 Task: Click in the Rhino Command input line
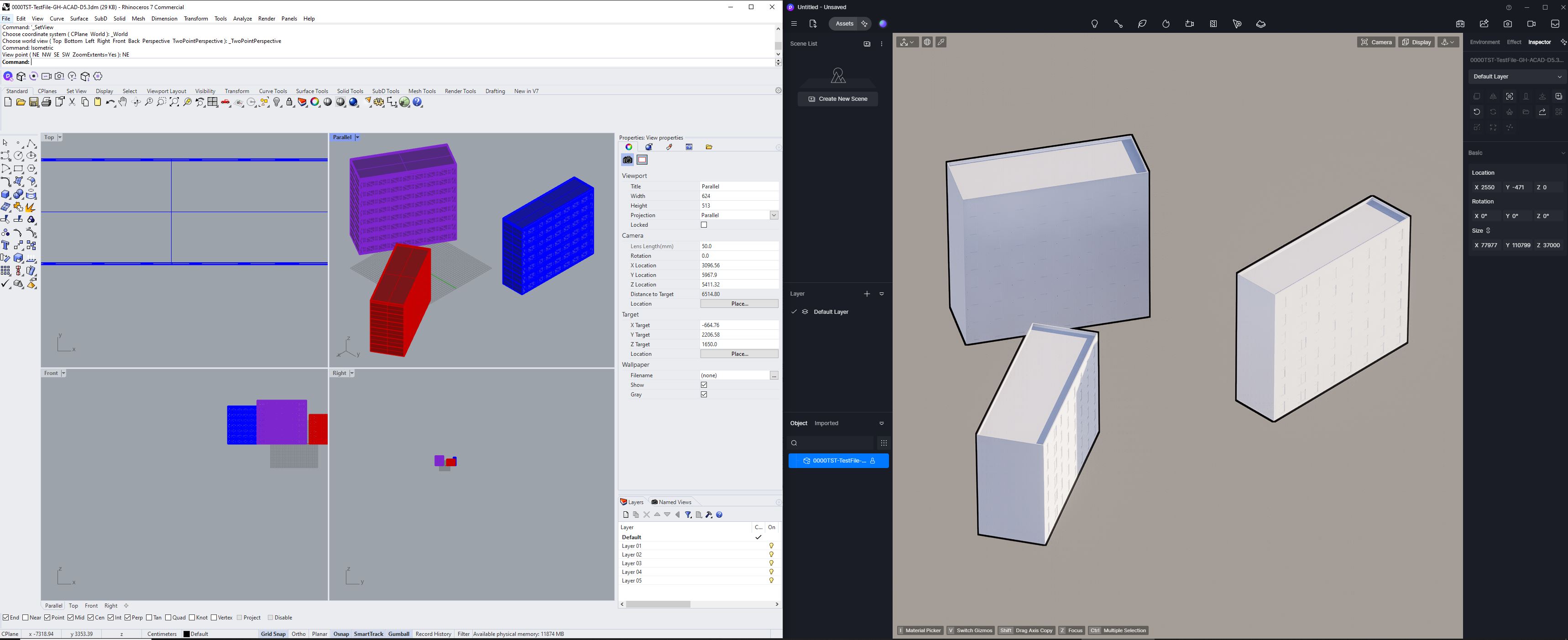coord(402,62)
